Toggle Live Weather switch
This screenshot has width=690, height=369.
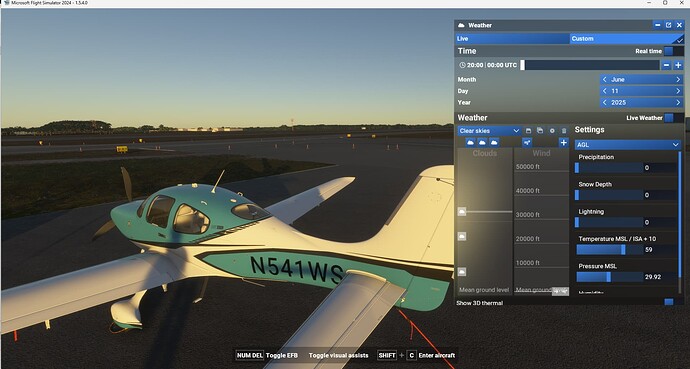click(674, 118)
